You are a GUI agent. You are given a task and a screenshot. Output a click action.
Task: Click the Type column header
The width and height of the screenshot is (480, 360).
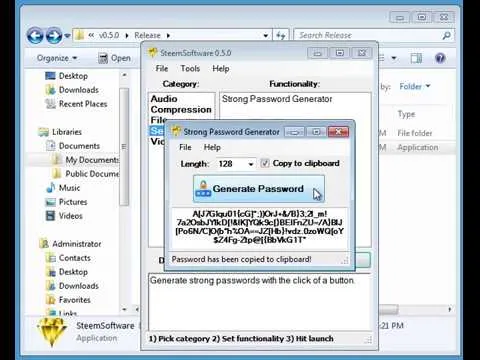(x=406, y=114)
